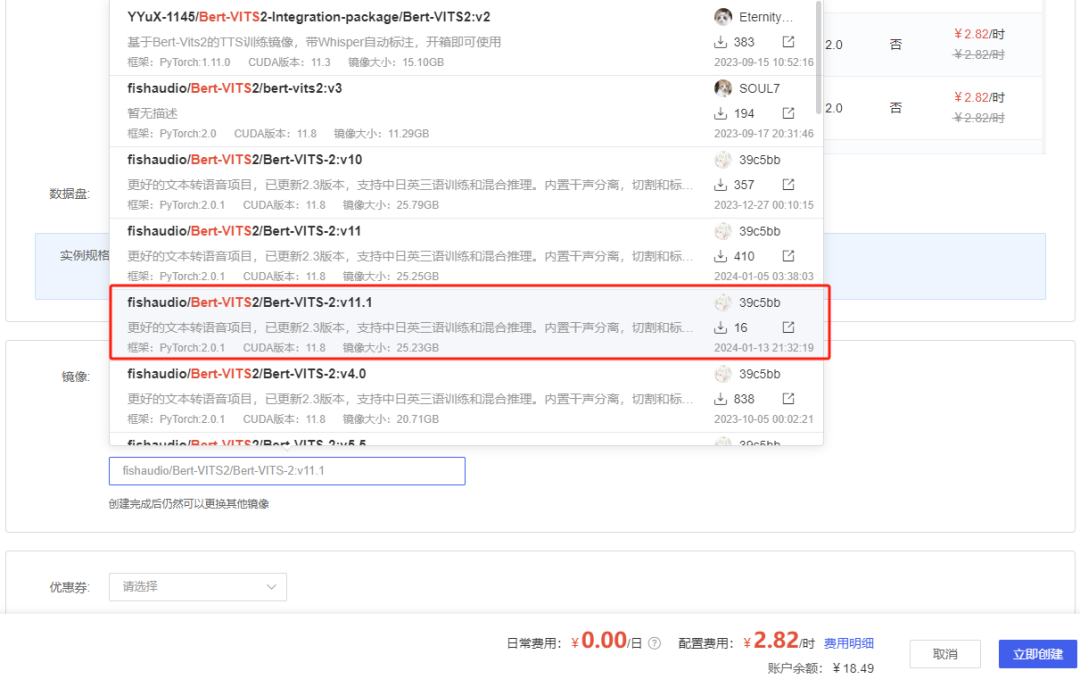
Task: Pick fishaudio Bert-VITS-2:v4.0 image
Action: point(466,397)
